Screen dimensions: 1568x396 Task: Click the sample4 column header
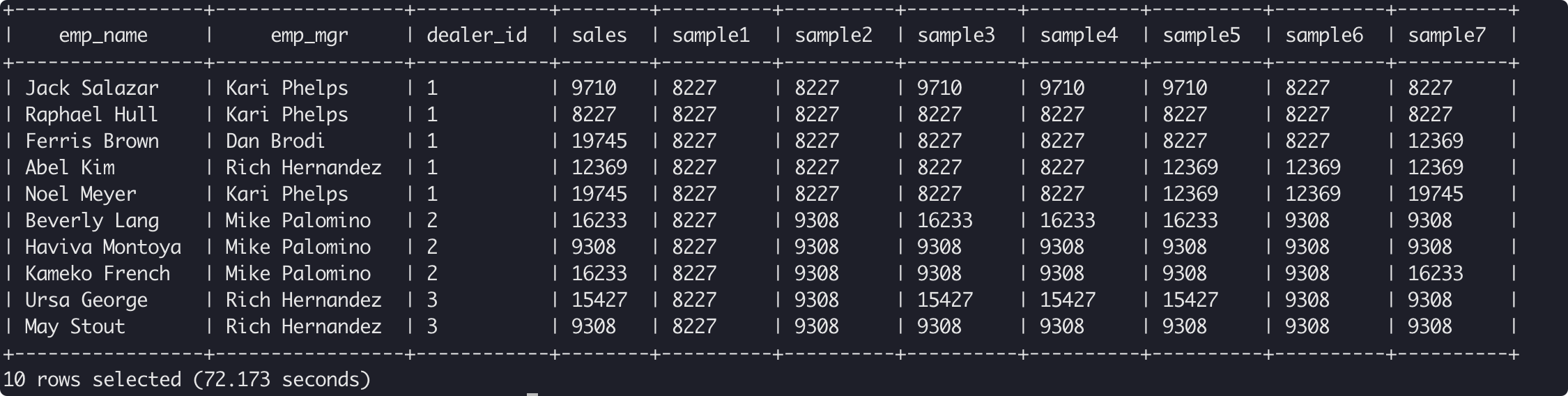[x=1079, y=36]
